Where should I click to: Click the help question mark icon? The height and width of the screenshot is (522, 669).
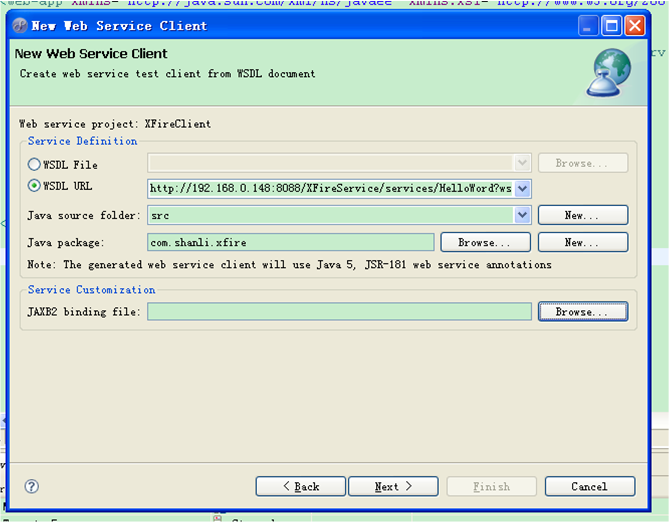tap(32, 486)
